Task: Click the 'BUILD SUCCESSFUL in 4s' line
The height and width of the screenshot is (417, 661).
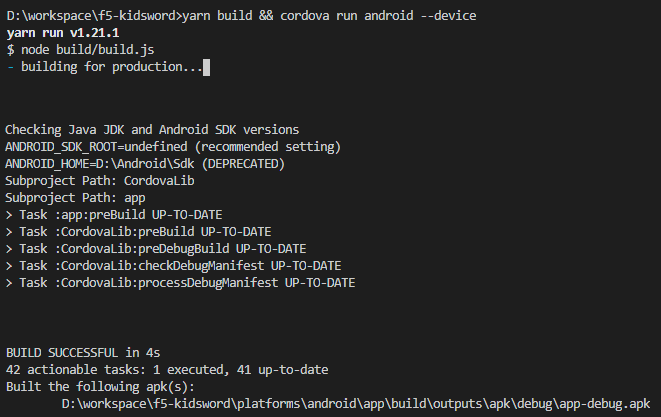Action: click(83, 352)
